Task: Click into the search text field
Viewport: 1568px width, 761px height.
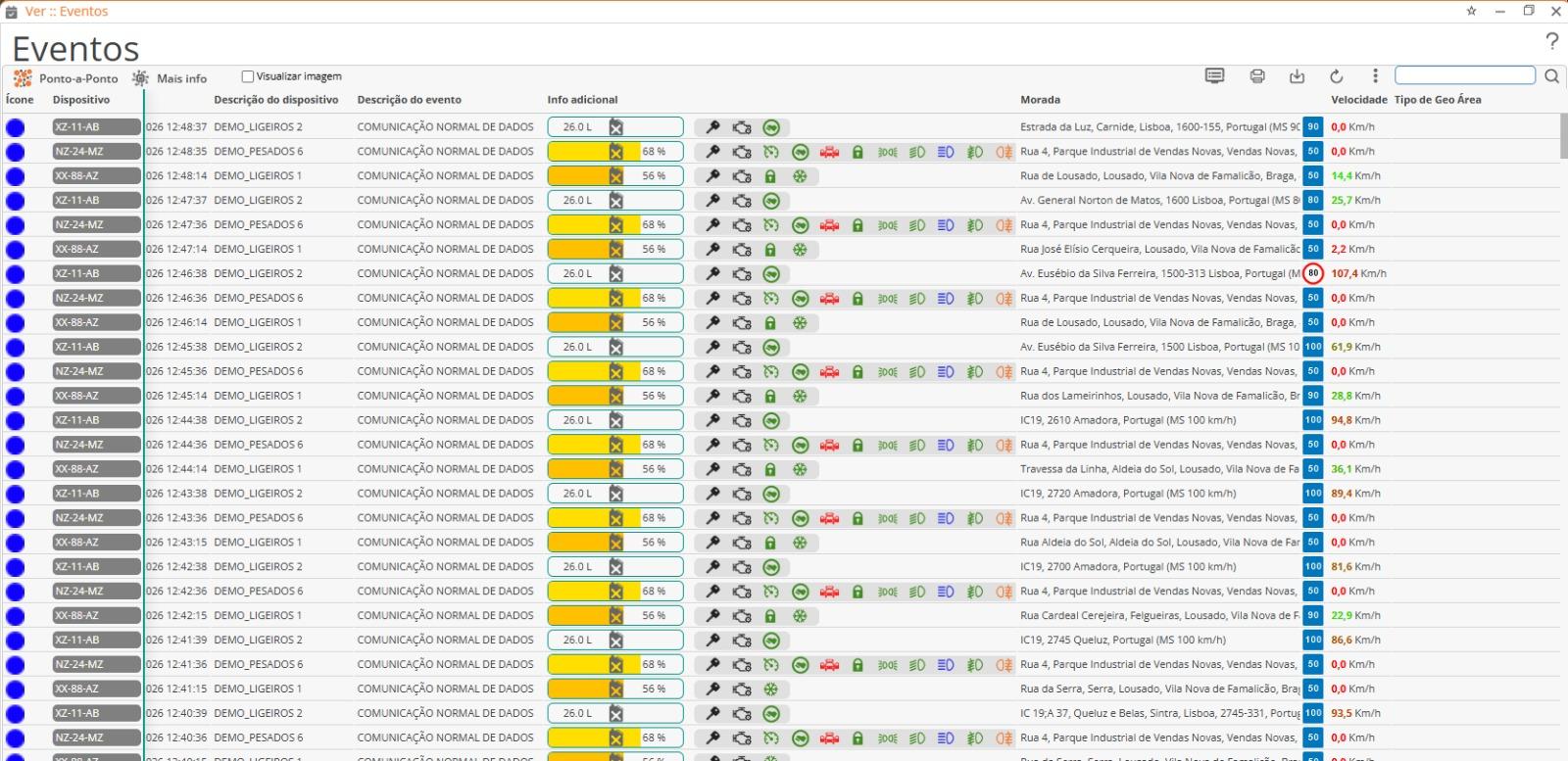Action: click(x=1465, y=75)
